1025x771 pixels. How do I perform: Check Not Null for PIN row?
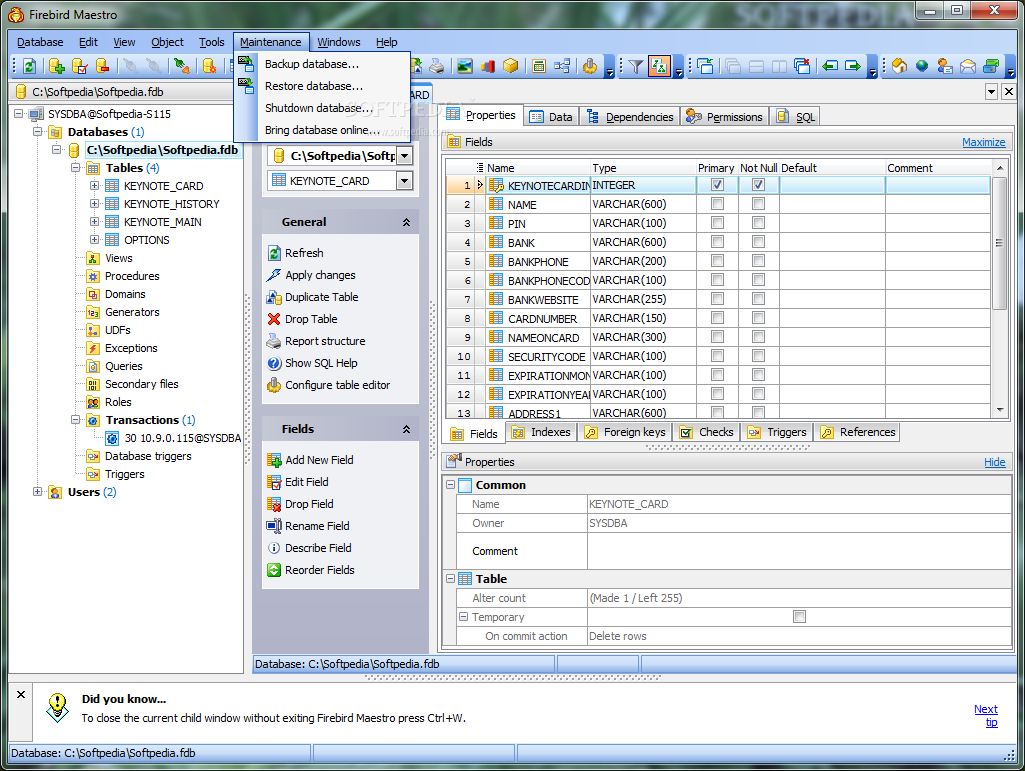758,223
